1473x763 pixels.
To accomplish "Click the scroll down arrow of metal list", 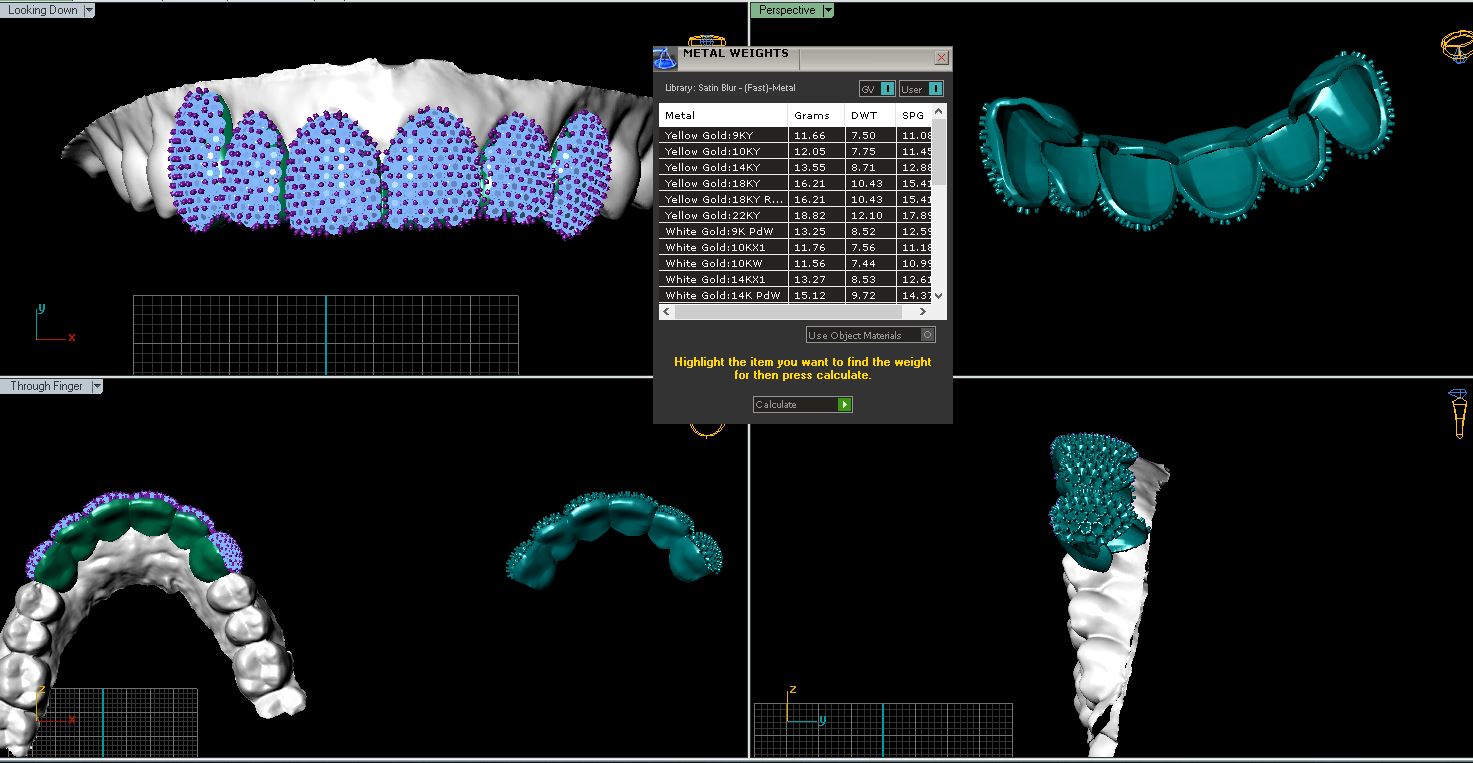I will tap(939, 296).
